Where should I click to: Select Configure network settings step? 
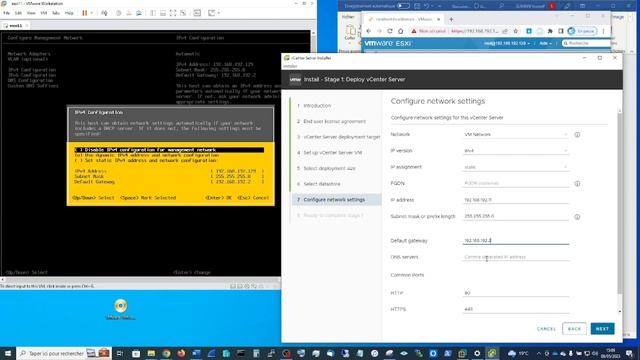pos(337,200)
